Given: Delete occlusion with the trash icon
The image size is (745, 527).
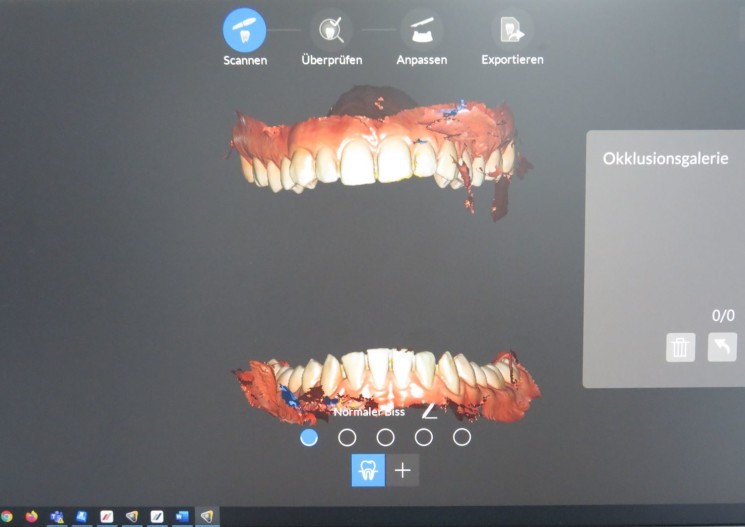Looking at the screenshot, I should [680, 347].
